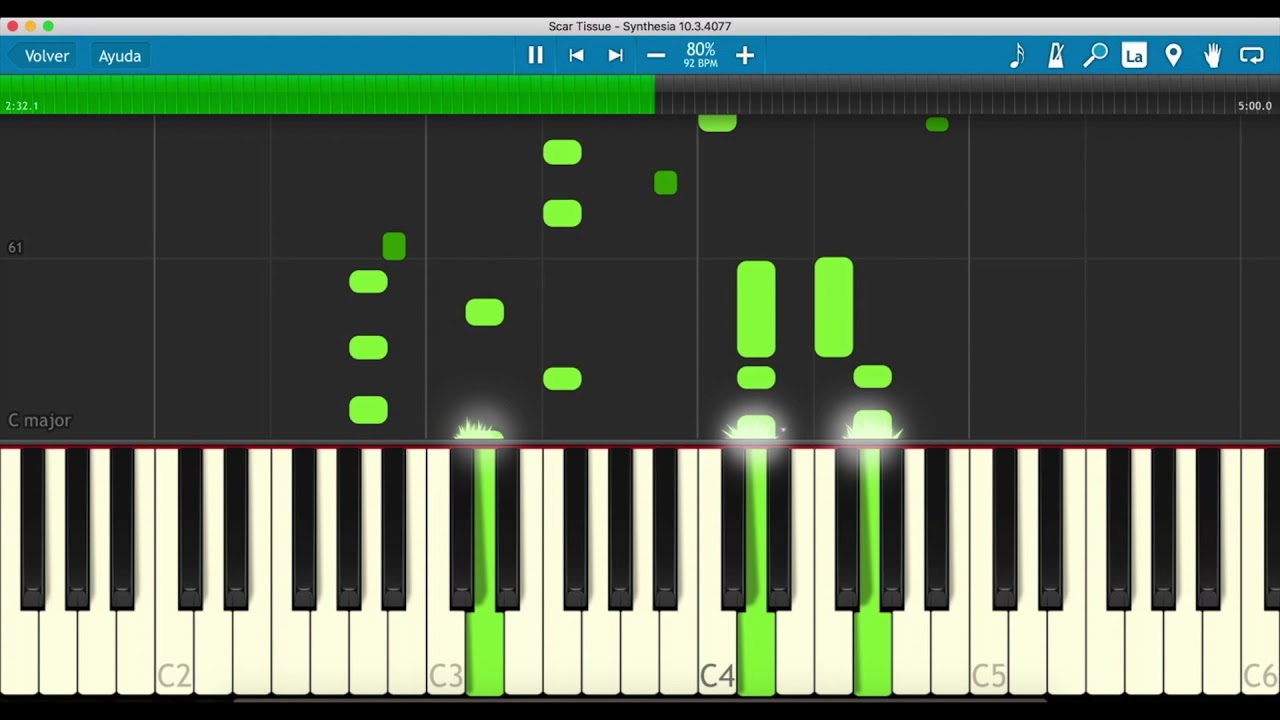
Task: Seek within the green progress bar
Action: (328, 94)
